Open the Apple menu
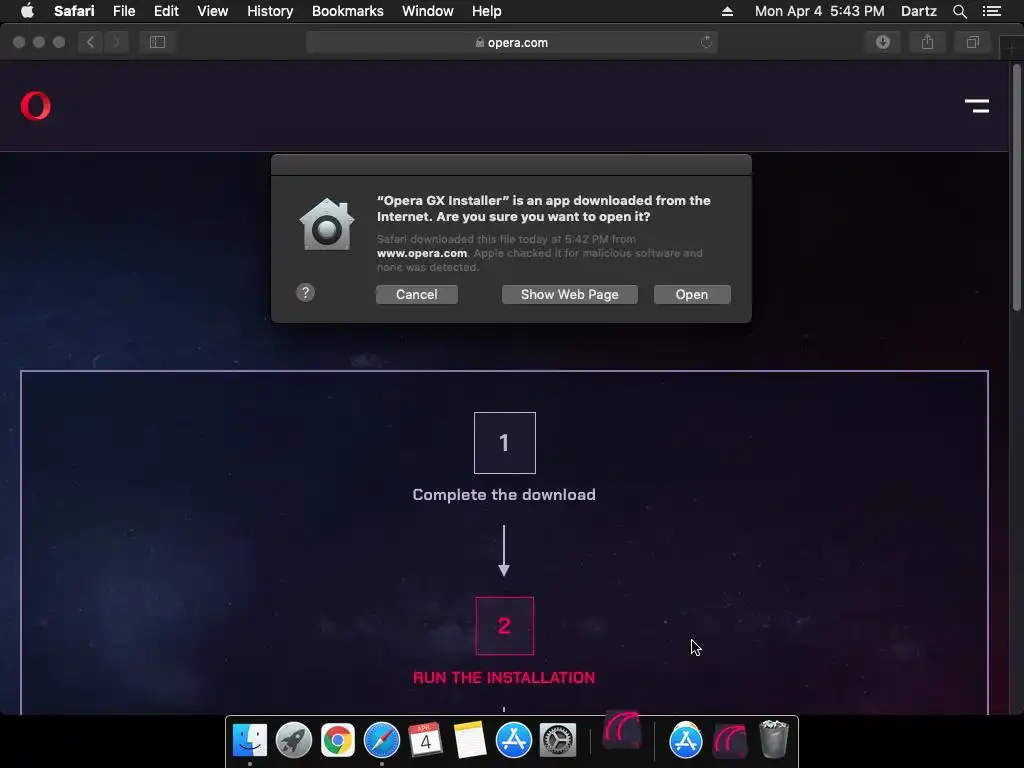The height and width of the screenshot is (768, 1024). pos(27,11)
